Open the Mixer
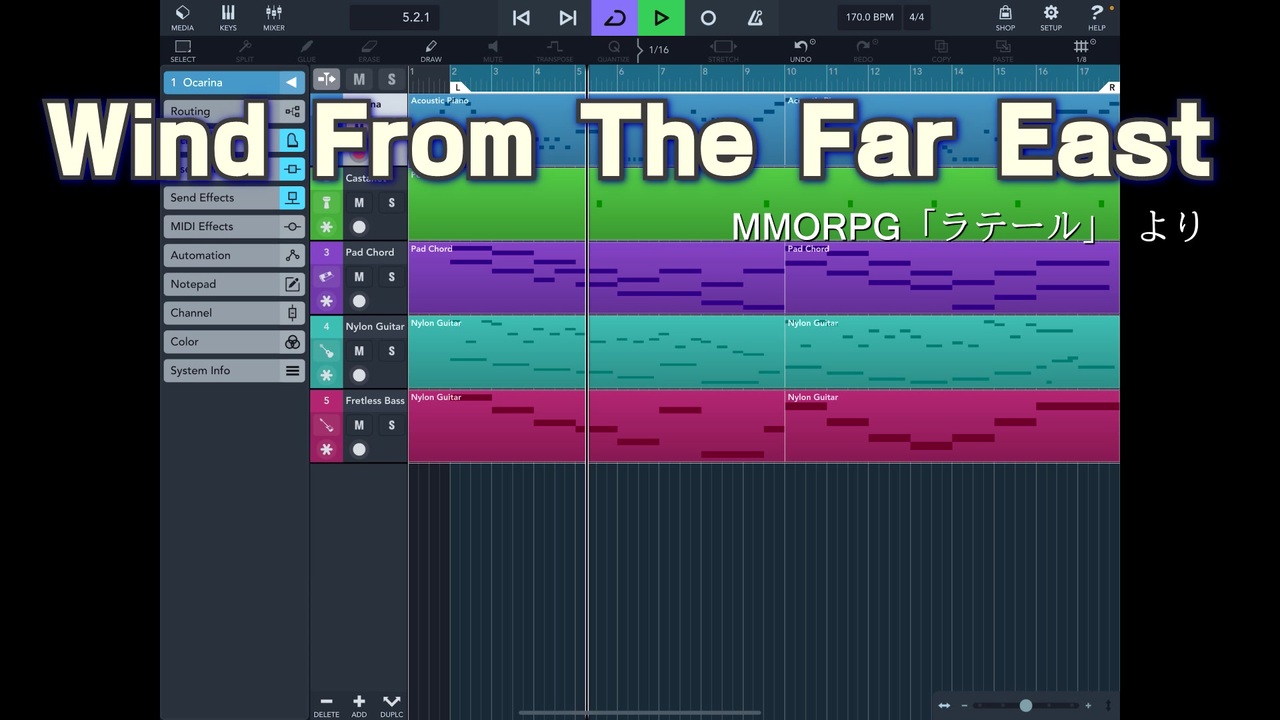 tap(274, 17)
